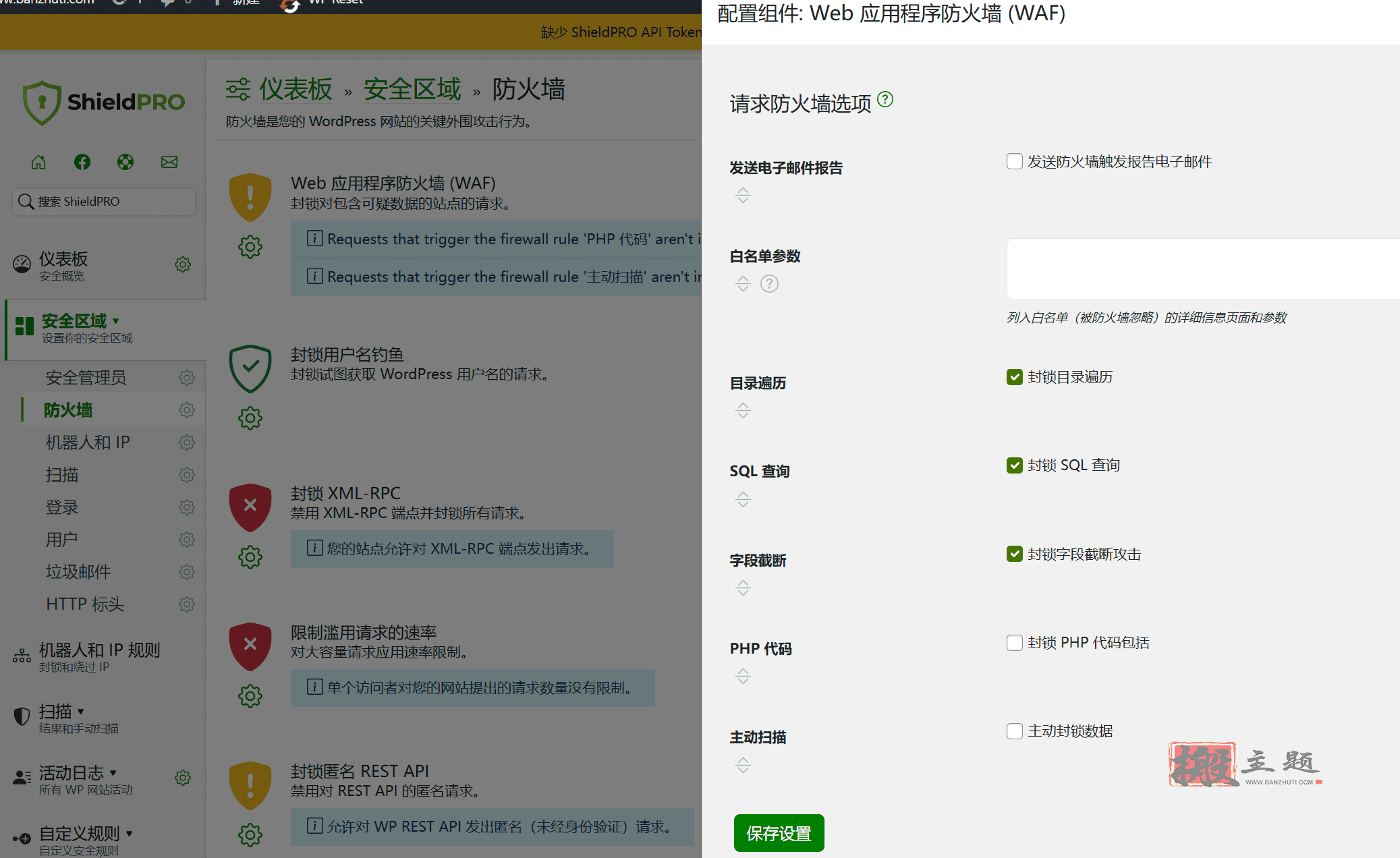Click gear icon next to 仪表板 menu
This screenshot has width=1400, height=858.
183,264
